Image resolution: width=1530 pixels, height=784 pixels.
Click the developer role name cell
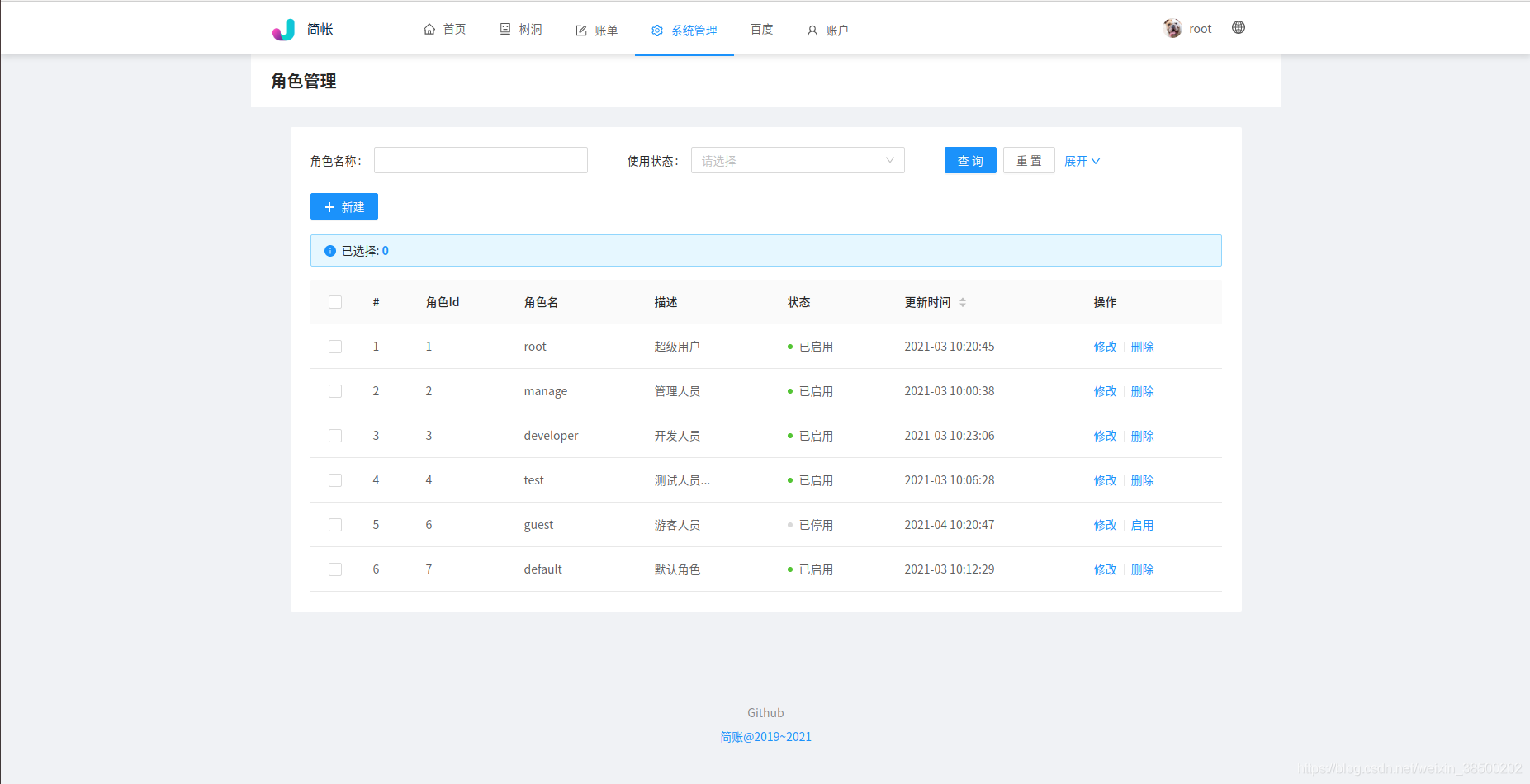pos(551,436)
